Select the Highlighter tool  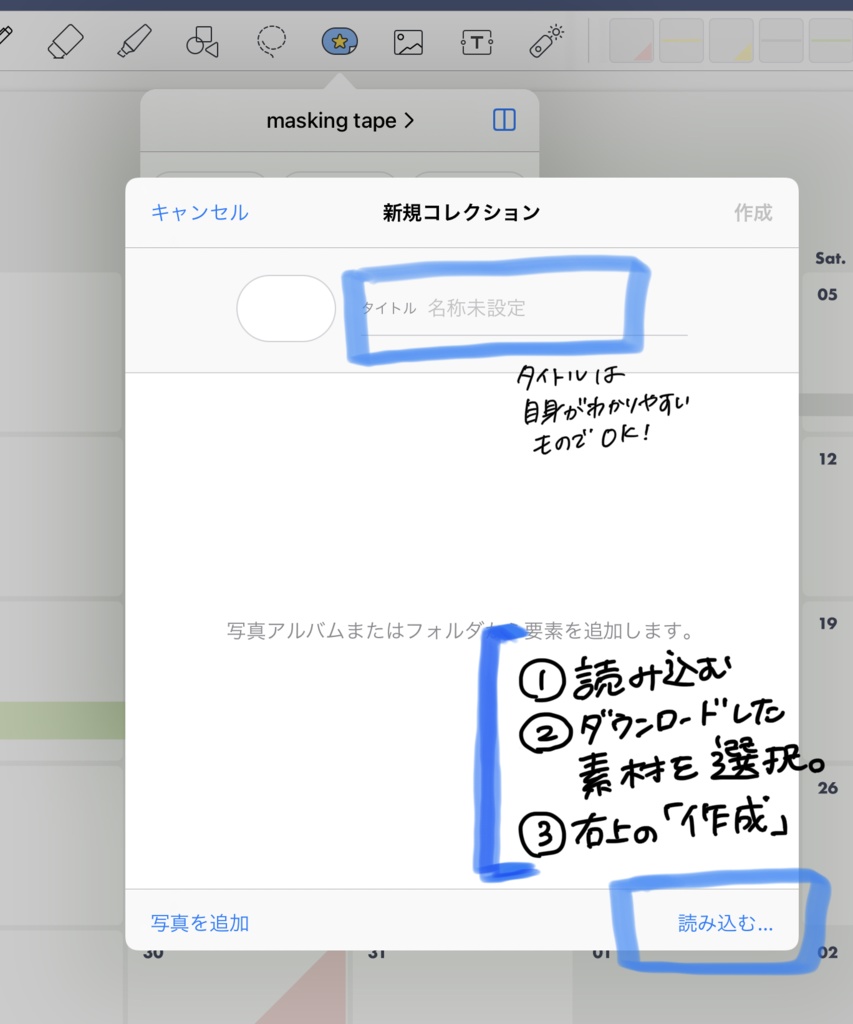pyautogui.click(x=135, y=41)
